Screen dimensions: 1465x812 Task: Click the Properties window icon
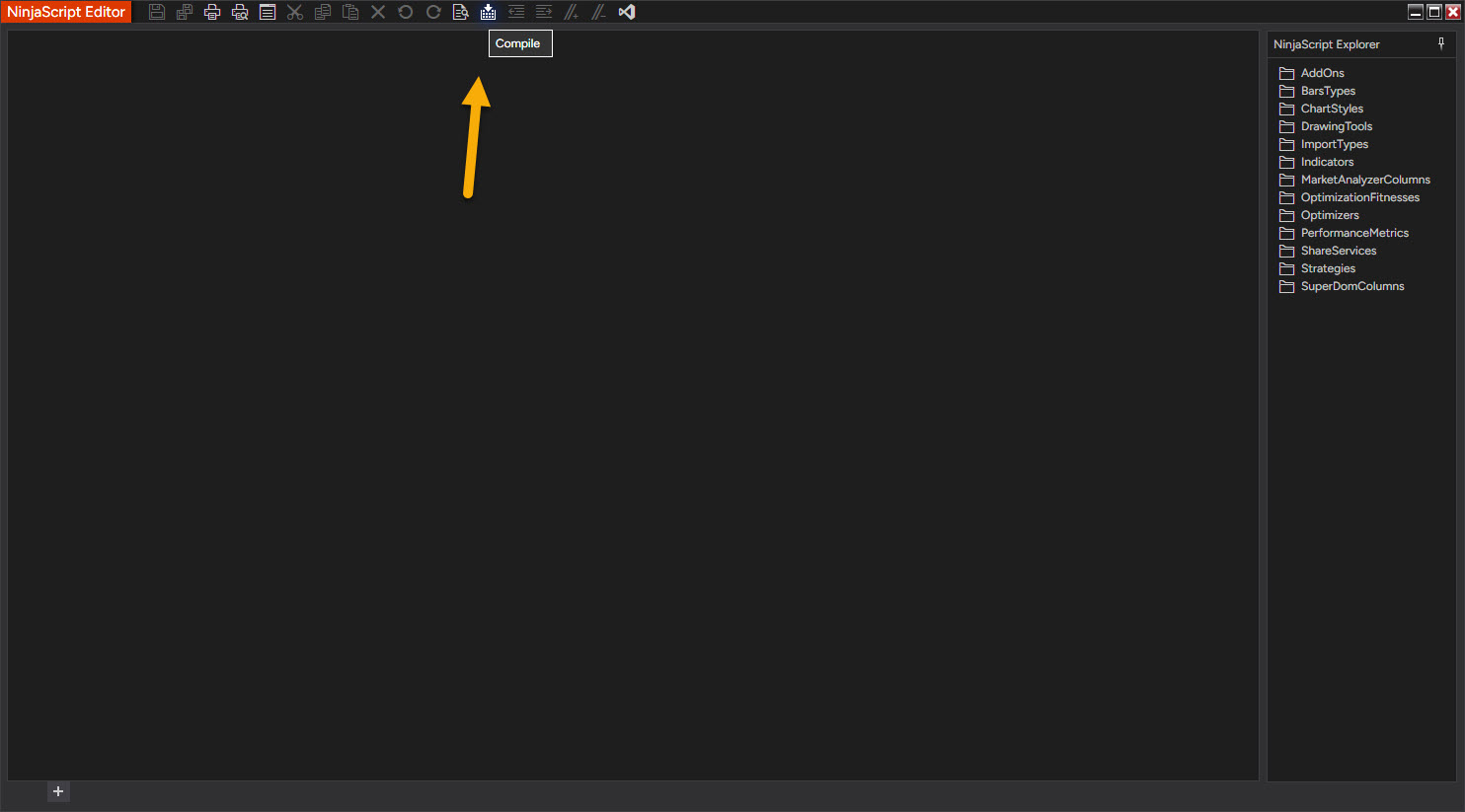click(268, 12)
